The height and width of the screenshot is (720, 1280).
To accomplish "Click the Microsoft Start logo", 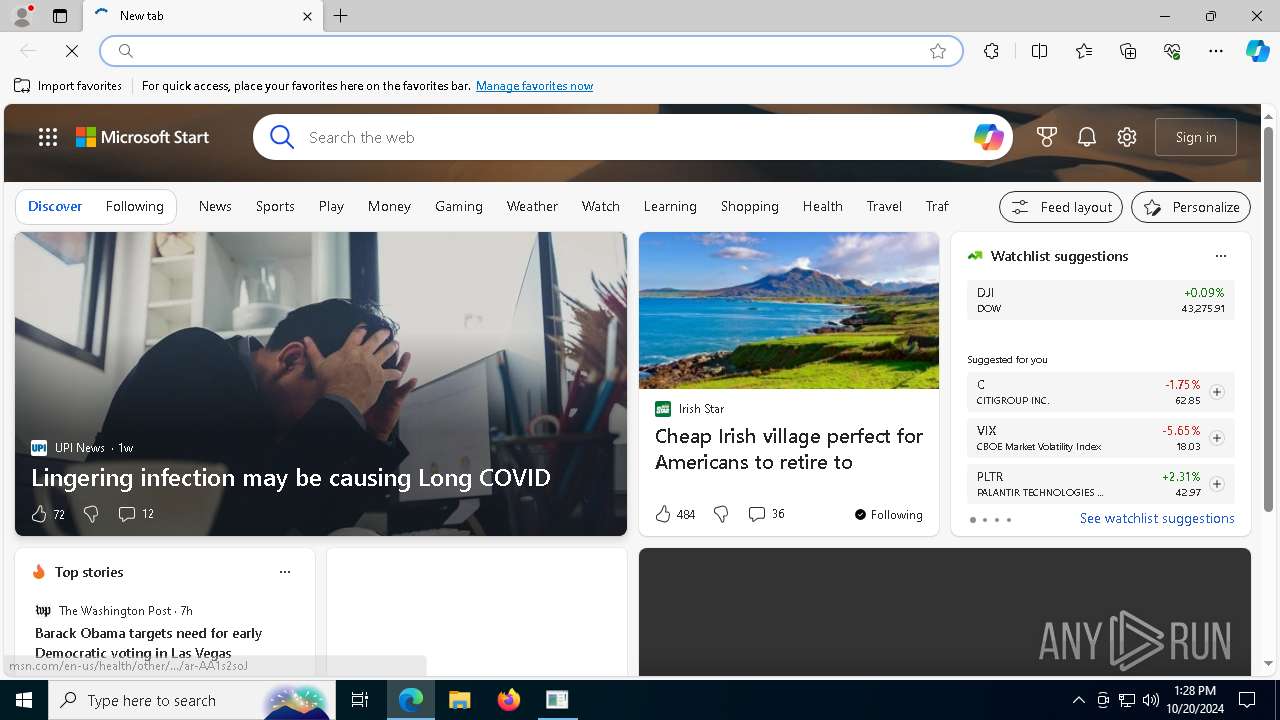I will point(142,137).
